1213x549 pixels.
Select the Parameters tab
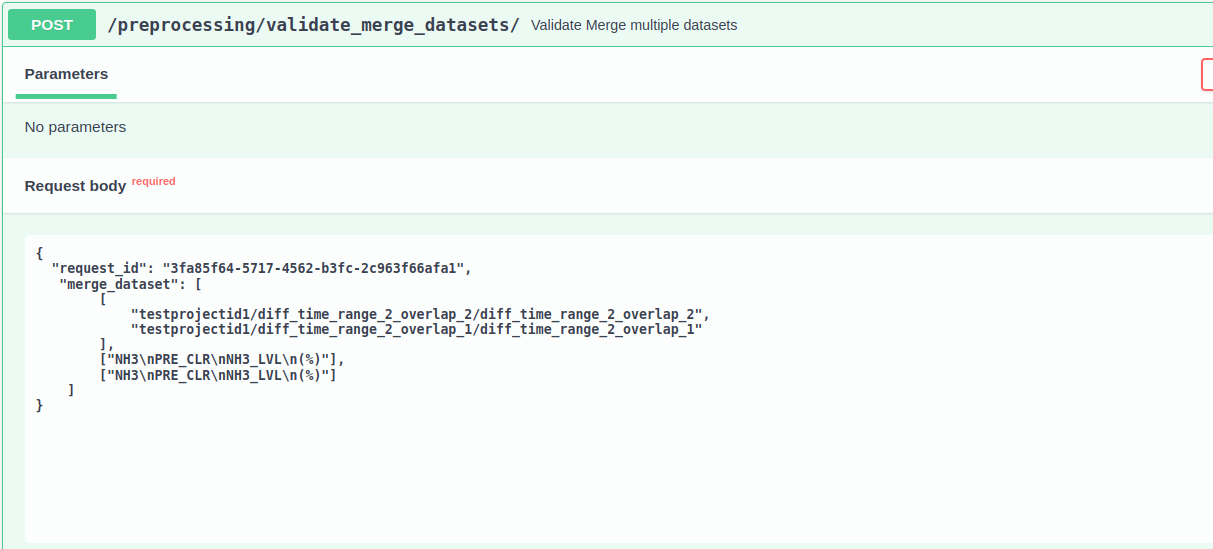(66, 74)
